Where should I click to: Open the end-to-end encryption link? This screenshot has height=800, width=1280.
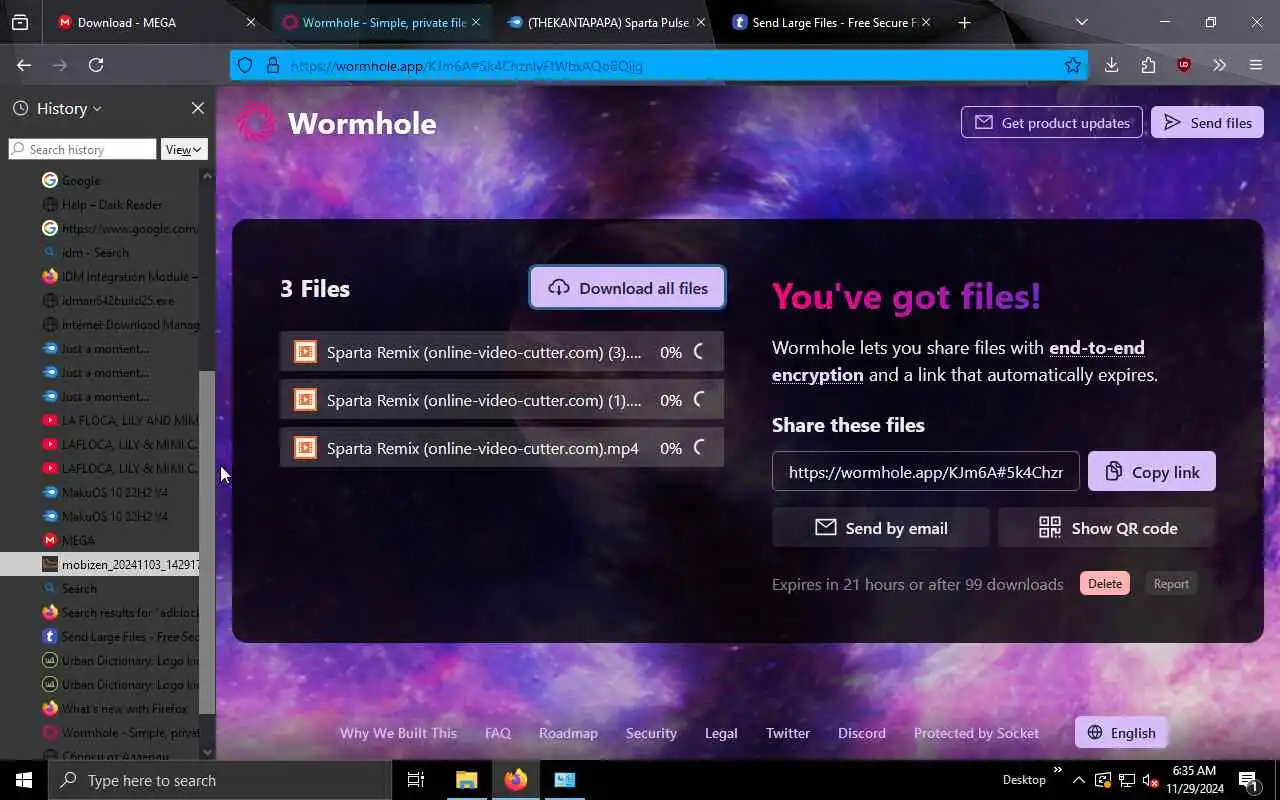point(958,361)
